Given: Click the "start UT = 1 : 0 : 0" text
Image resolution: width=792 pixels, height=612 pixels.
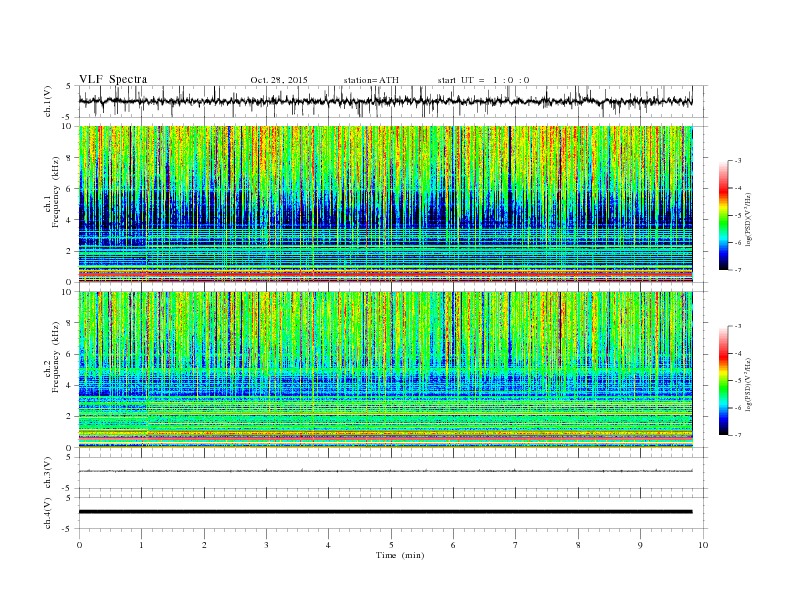Looking at the screenshot, I should tap(483, 80).
